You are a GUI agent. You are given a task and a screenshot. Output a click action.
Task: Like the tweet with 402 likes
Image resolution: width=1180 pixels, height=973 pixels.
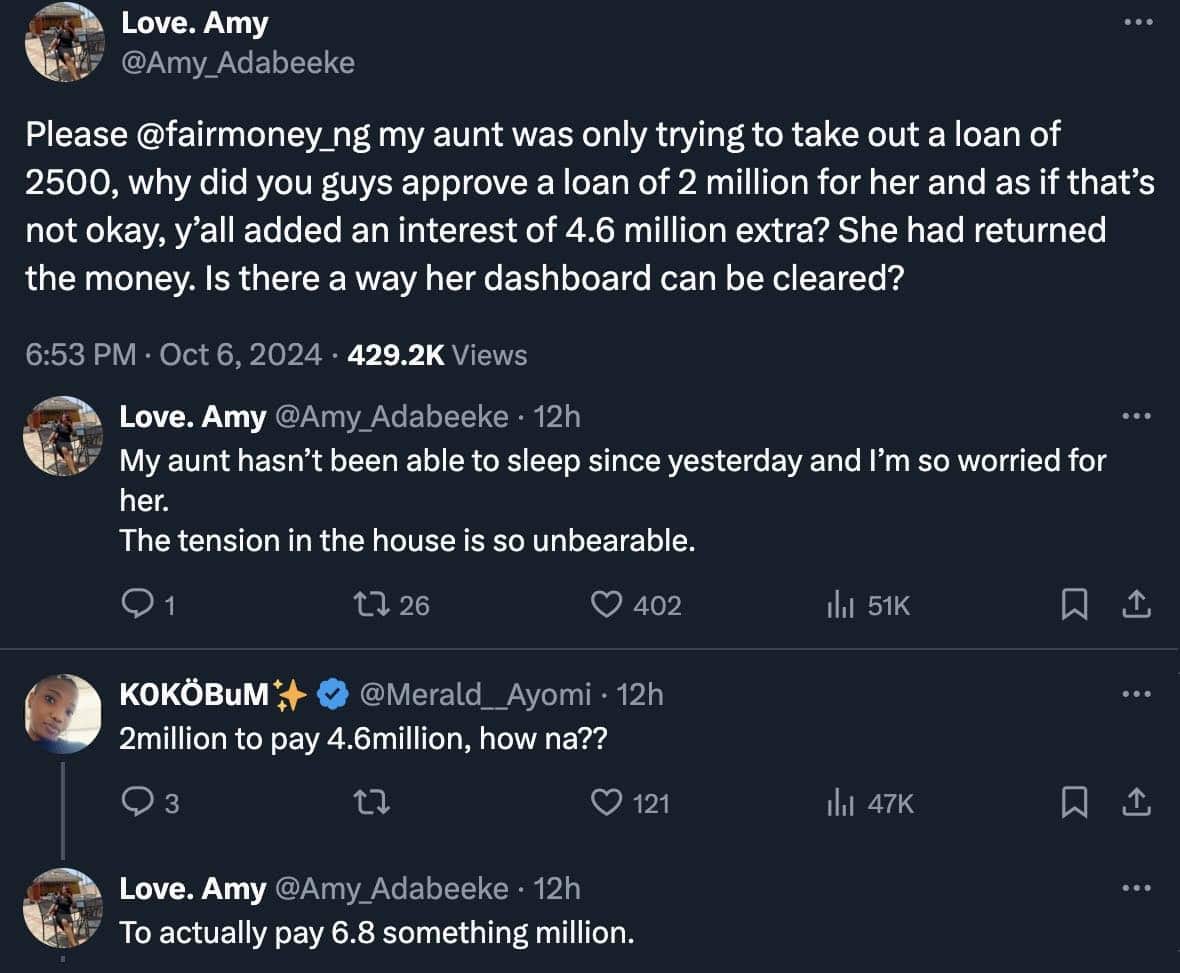(603, 604)
